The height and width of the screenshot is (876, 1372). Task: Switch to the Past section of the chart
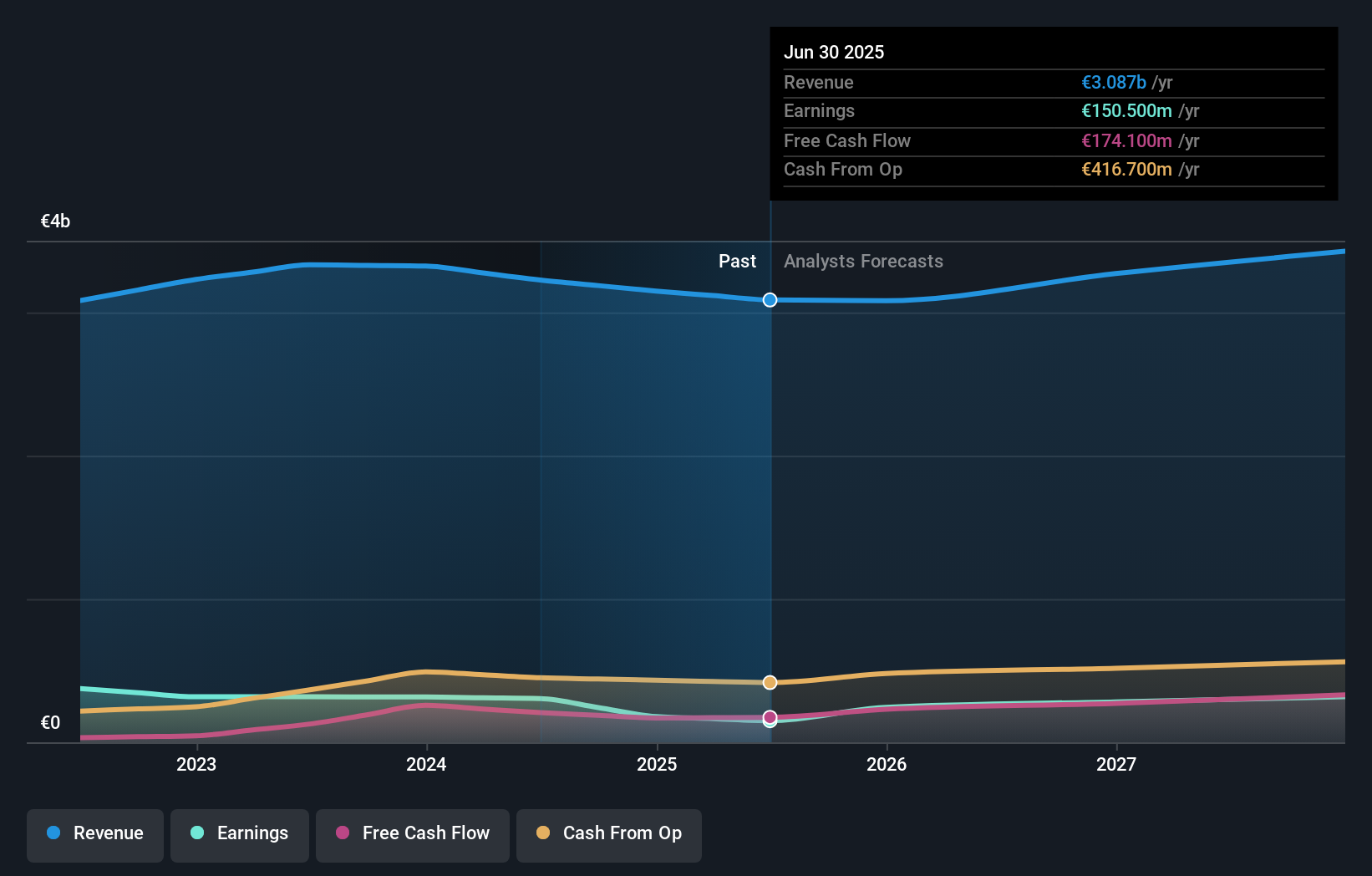click(736, 261)
